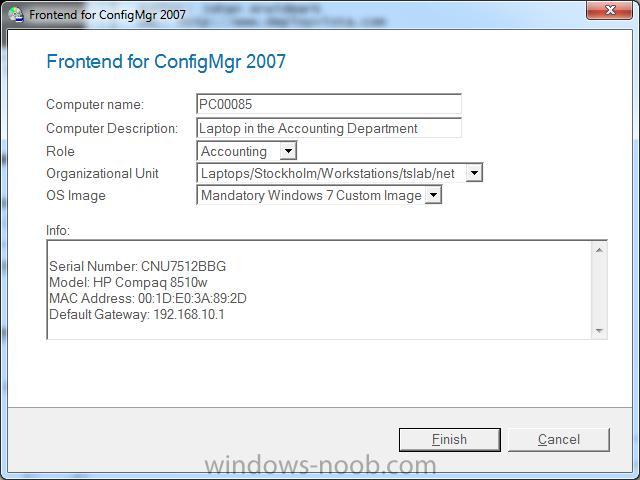Click the Computer Description label
Image resolution: width=640 pixels, height=480 pixels.
pos(112,128)
